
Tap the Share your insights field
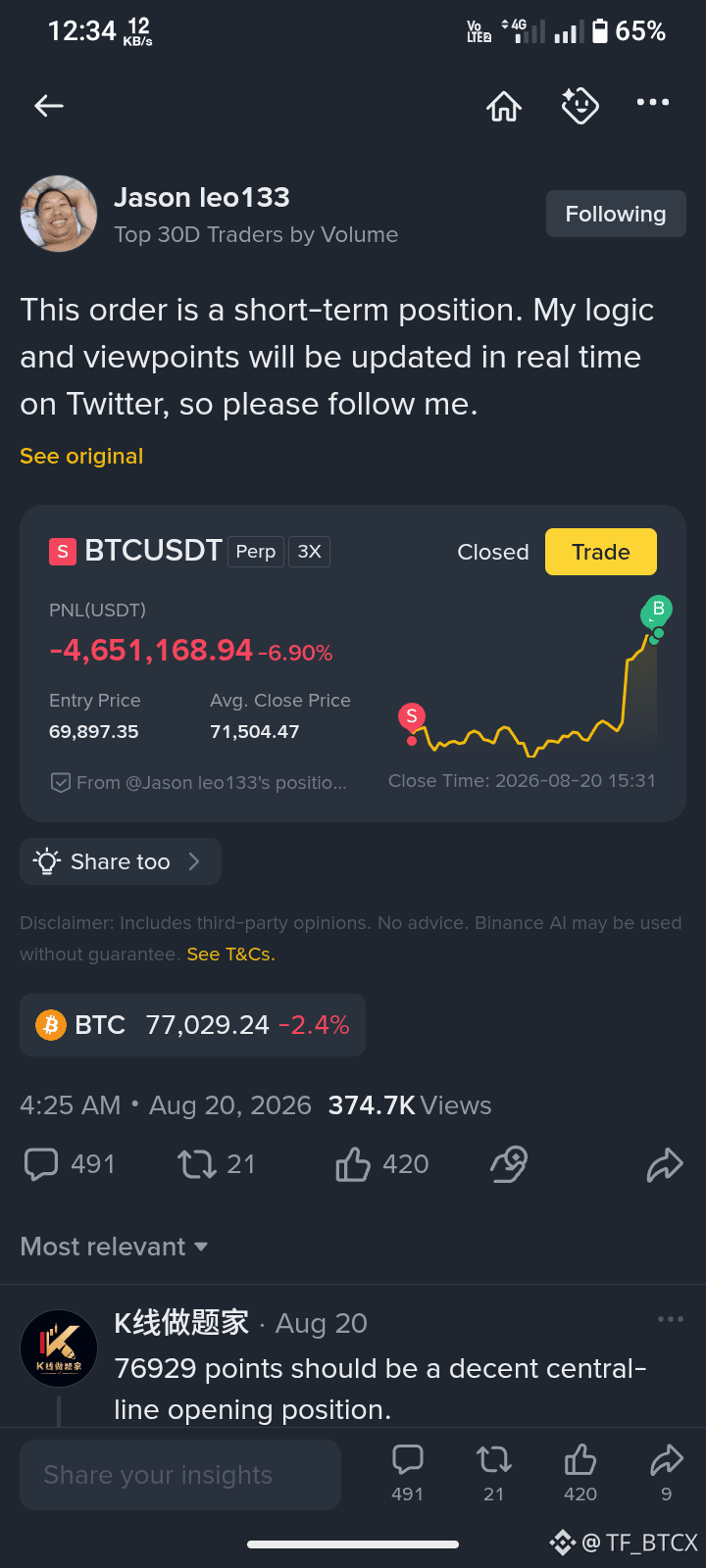tap(180, 1475)
